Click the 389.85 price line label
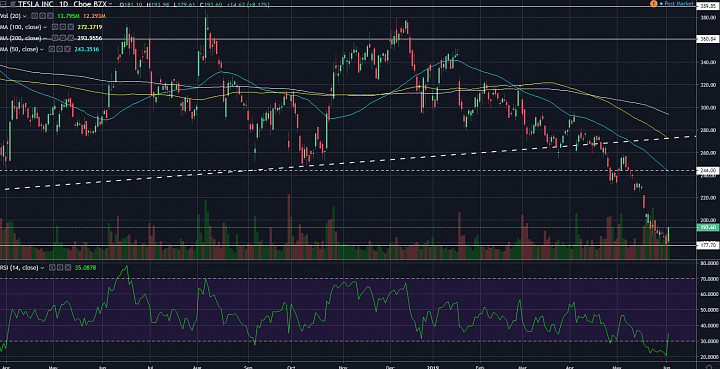This screenshot has width=720, height=369. (x=708, y=6)
